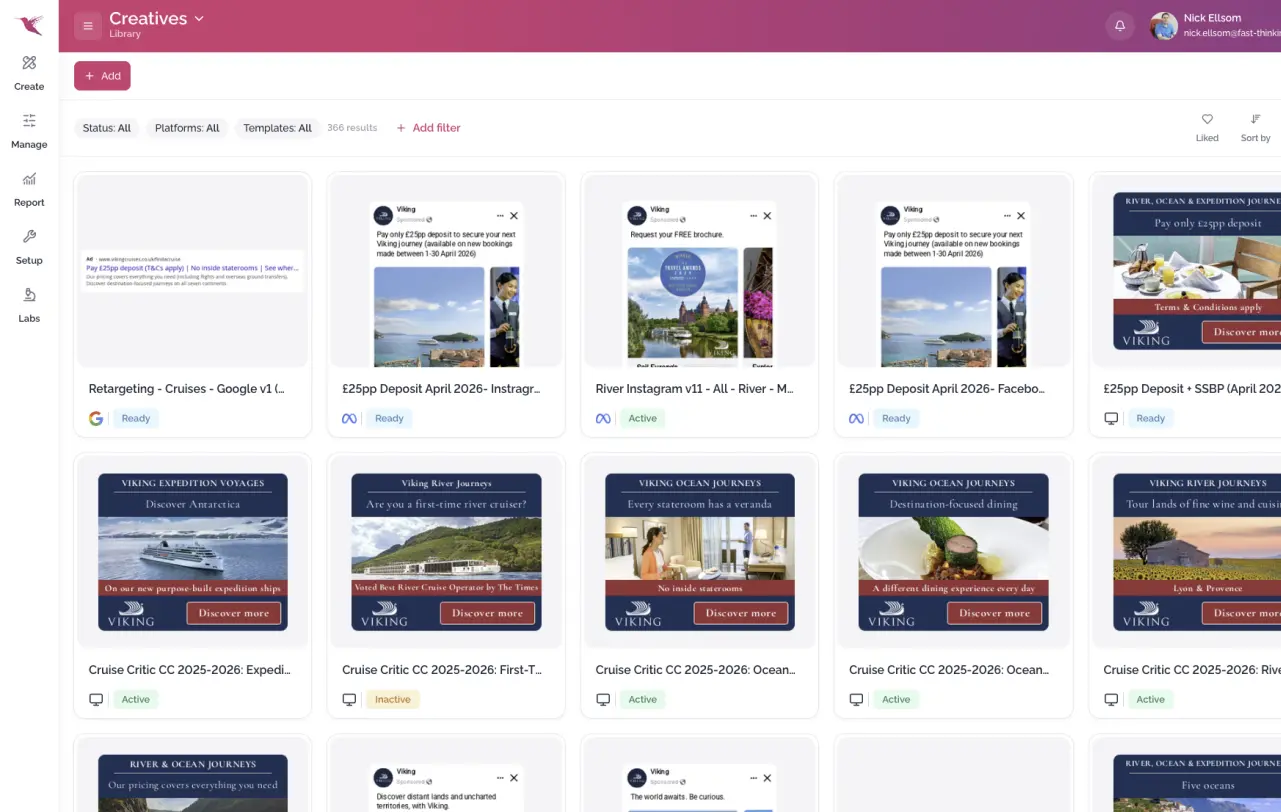Open the Report section in sidebar
This screenshot has width=1281, height=812.
pyautogui.click(x=29, y=189)
